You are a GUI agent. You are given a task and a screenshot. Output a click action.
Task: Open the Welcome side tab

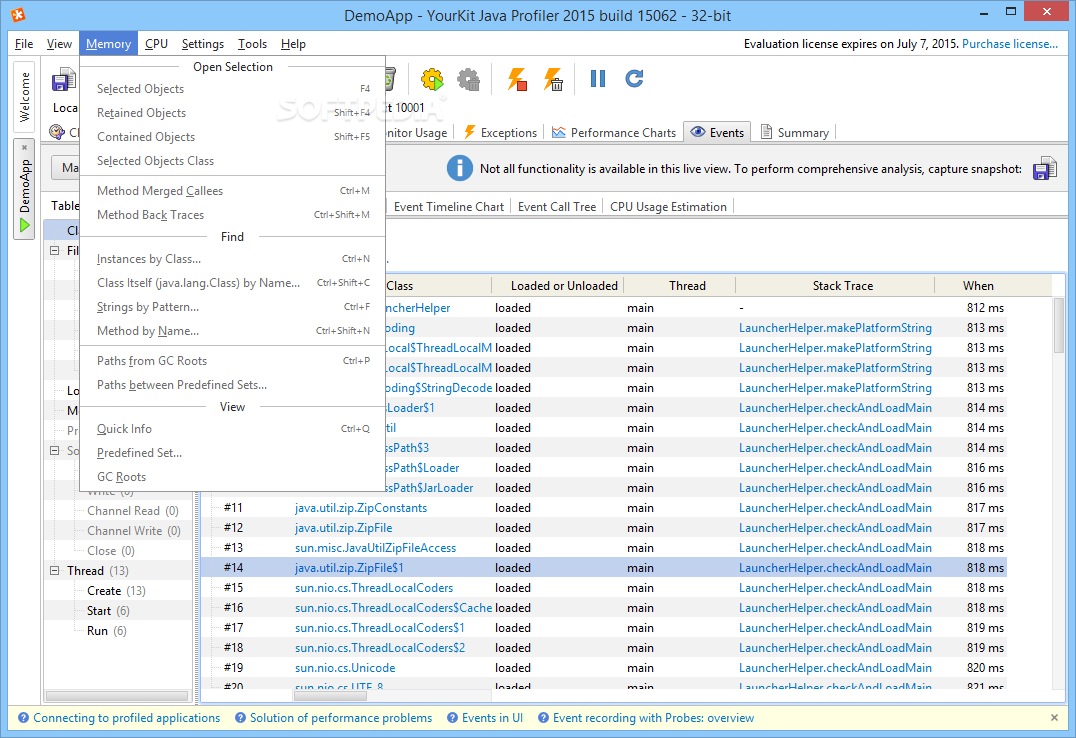24,96
